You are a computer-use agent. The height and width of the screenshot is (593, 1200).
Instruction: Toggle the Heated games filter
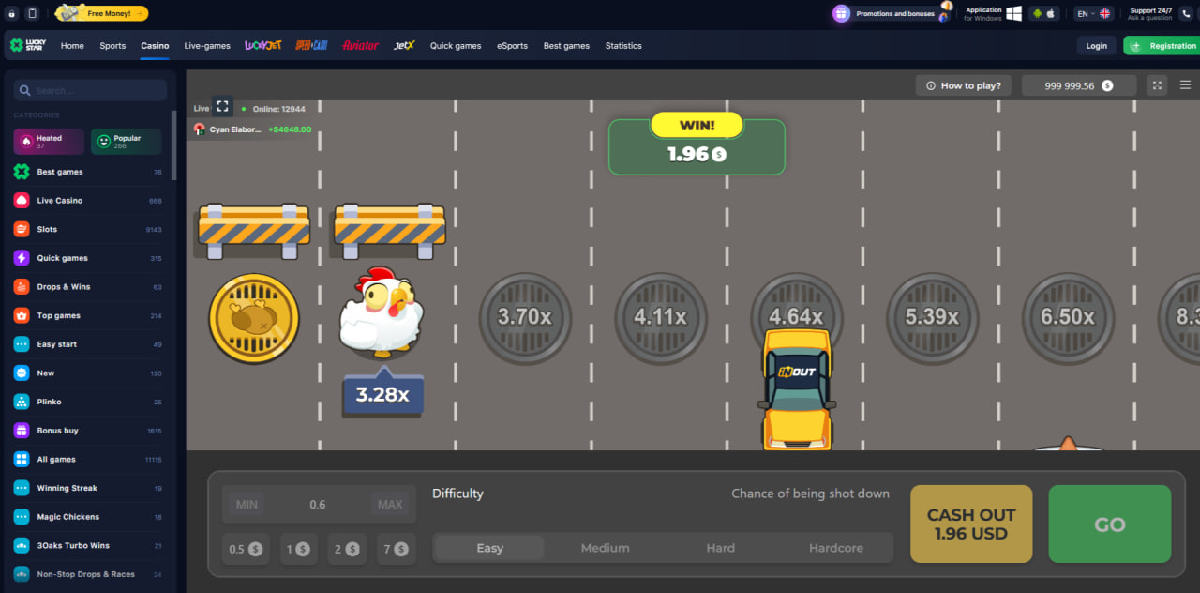[x=47, y=141]
